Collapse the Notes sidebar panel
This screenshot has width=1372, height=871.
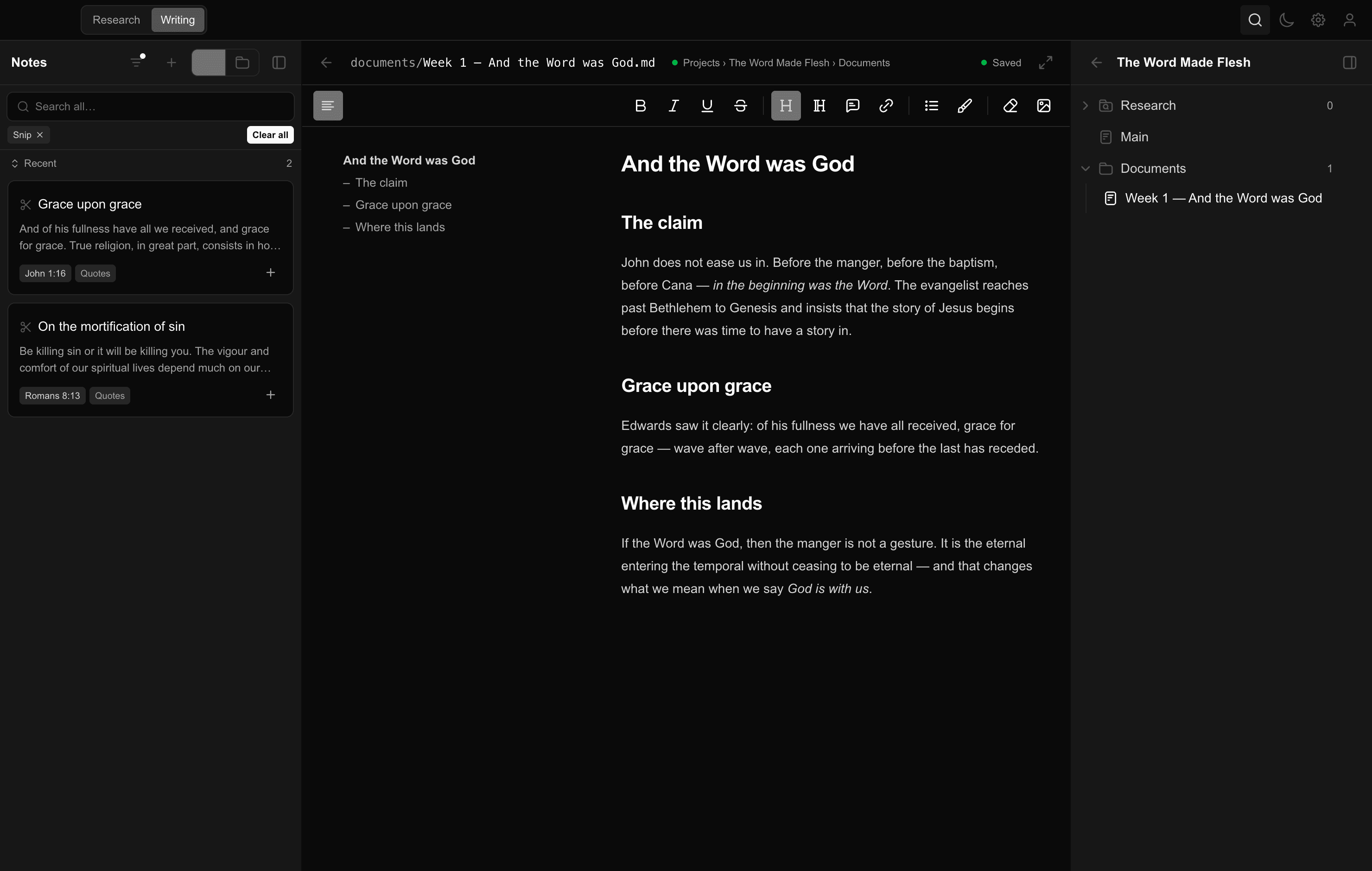(x=279, y=63)
